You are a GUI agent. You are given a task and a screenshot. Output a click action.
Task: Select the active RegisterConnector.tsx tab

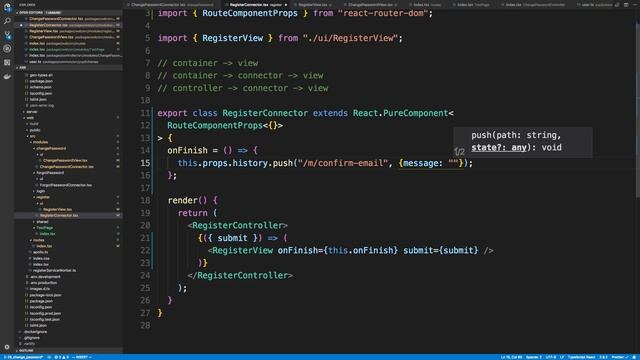(256, 5)
